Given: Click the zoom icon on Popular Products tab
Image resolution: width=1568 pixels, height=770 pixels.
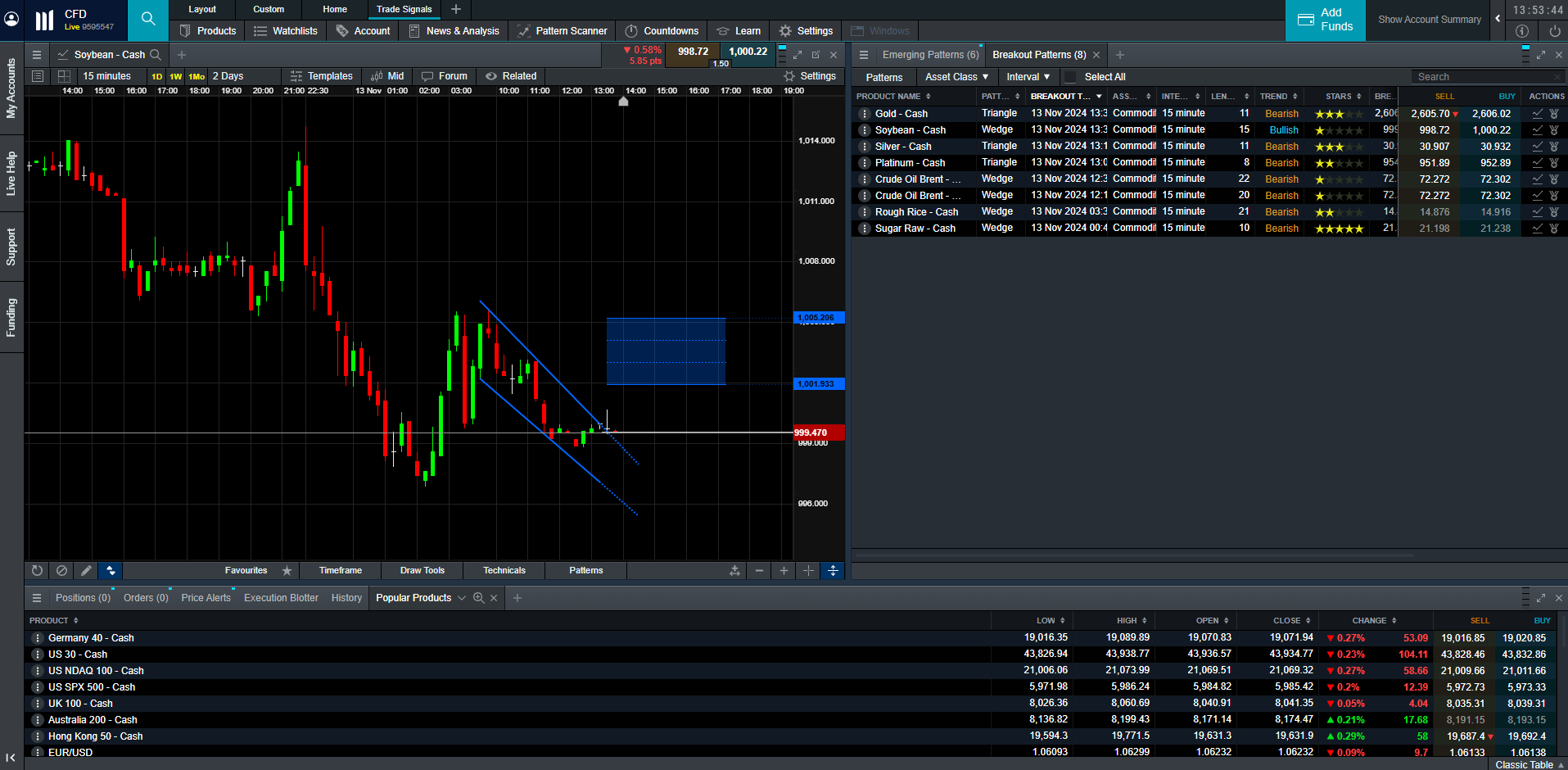Looking at the screenshot, I should (x=479, y=598).
